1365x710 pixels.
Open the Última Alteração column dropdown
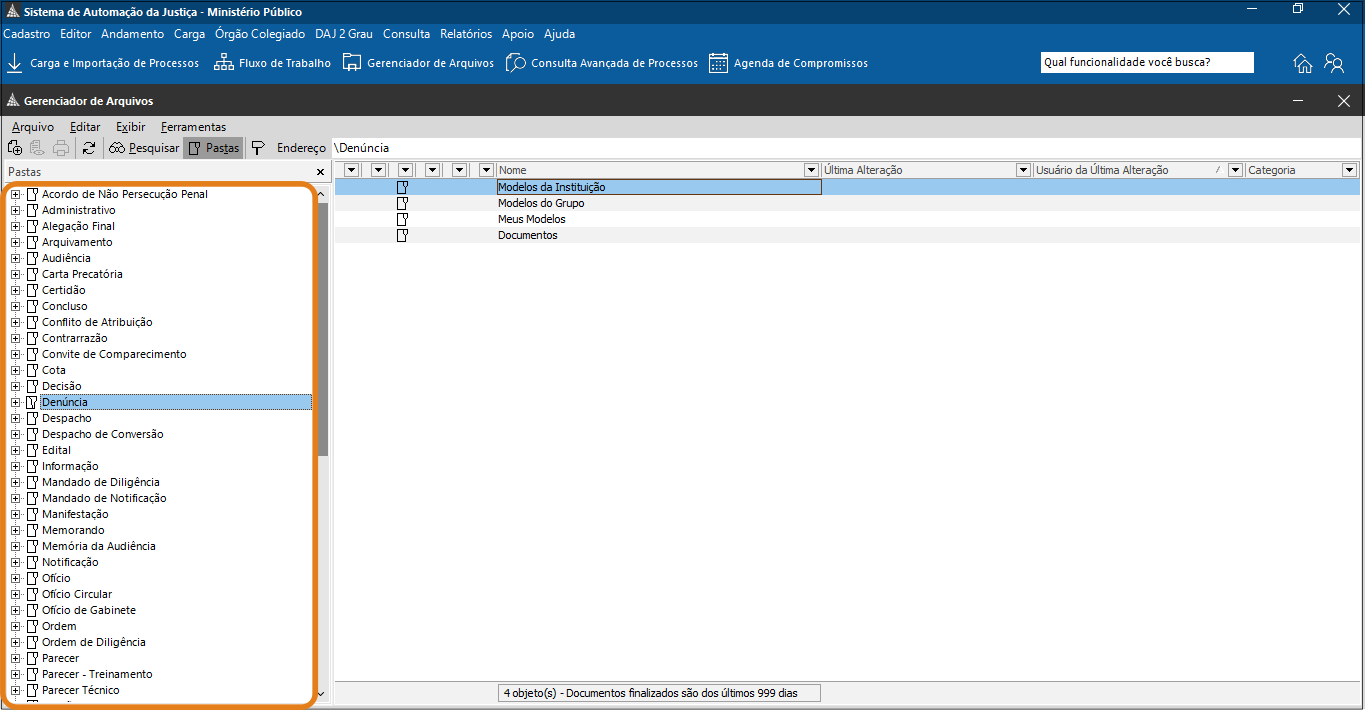pyautogui.click(x=1023, y=170)
